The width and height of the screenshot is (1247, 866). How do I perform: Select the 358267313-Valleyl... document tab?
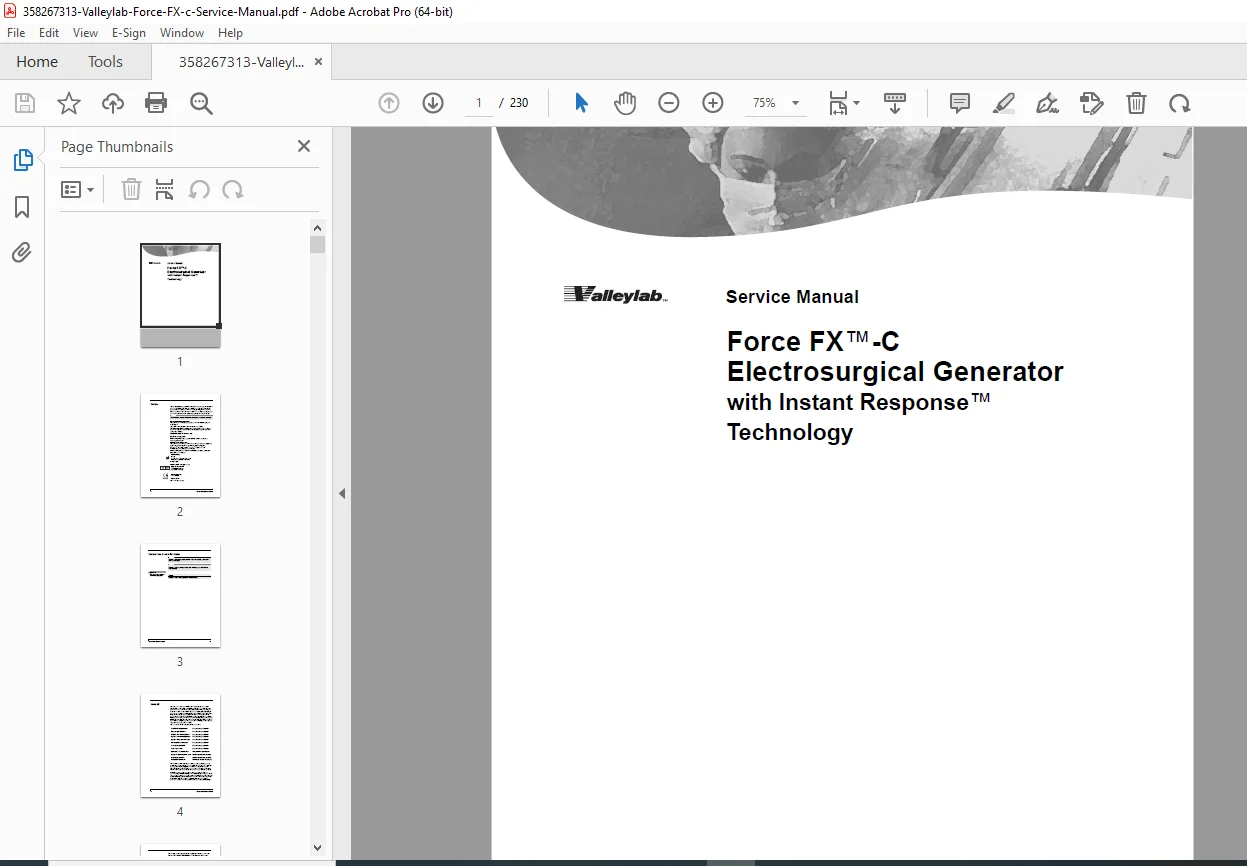coord(241,62)
